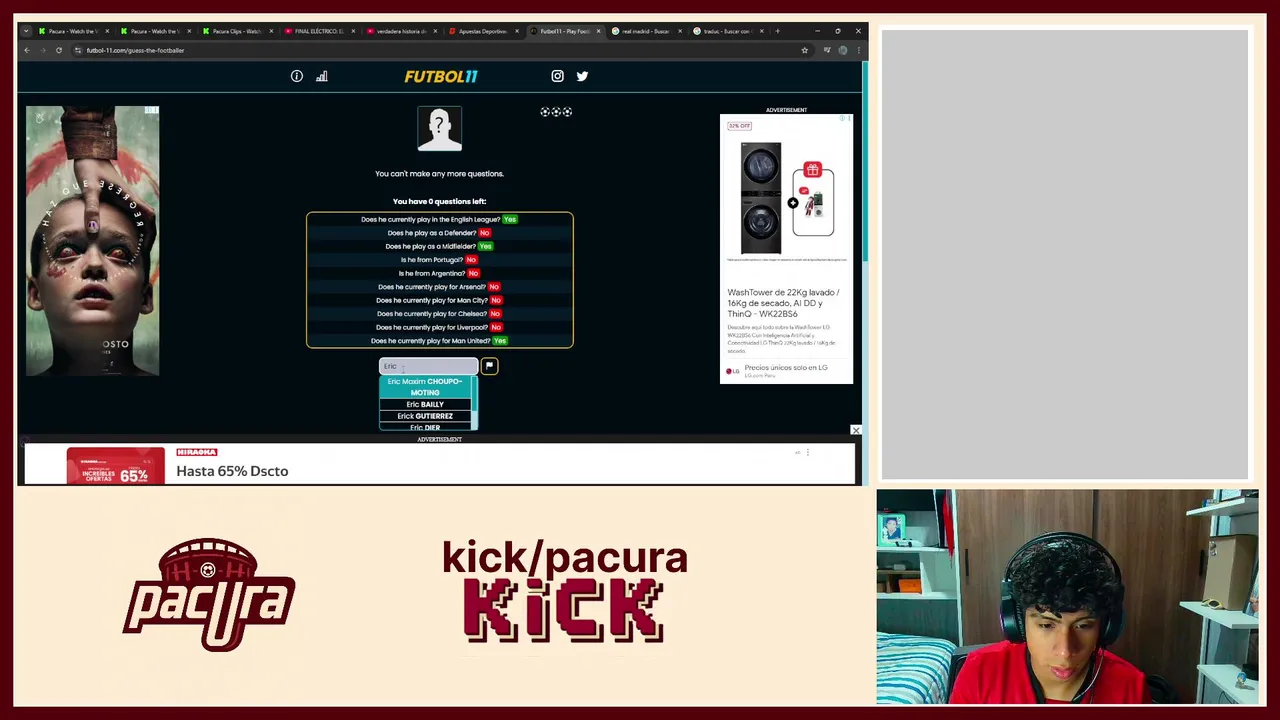This screenshot has width=1280, height=720.
Task: Open the statistics bar chart icon
Action: 322,76
